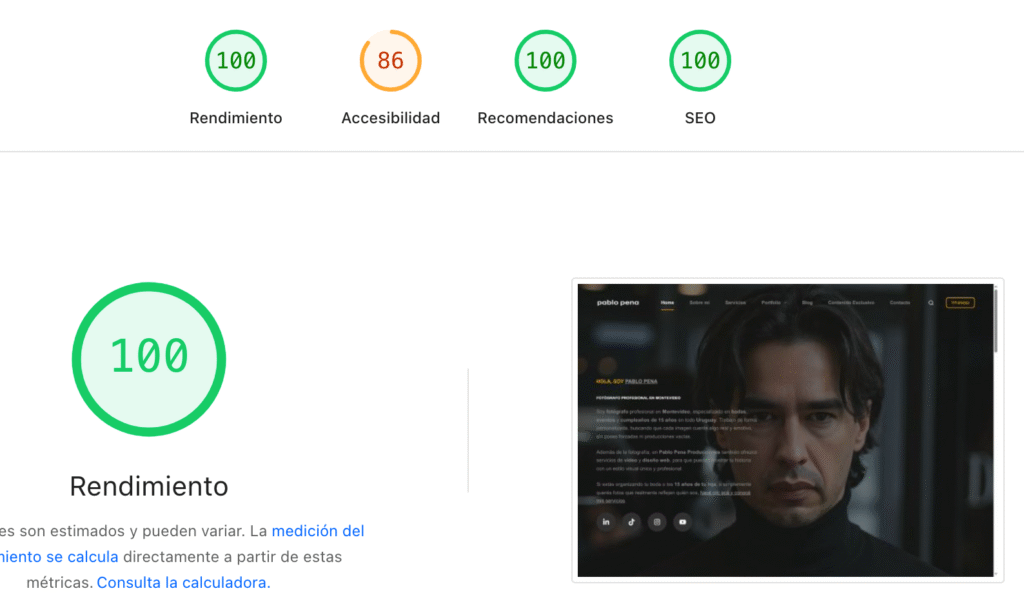The height and width of the screenshot is (613, 1024).
Task: Open the Recomendaciones score gauge
Action: coord(545,61)
